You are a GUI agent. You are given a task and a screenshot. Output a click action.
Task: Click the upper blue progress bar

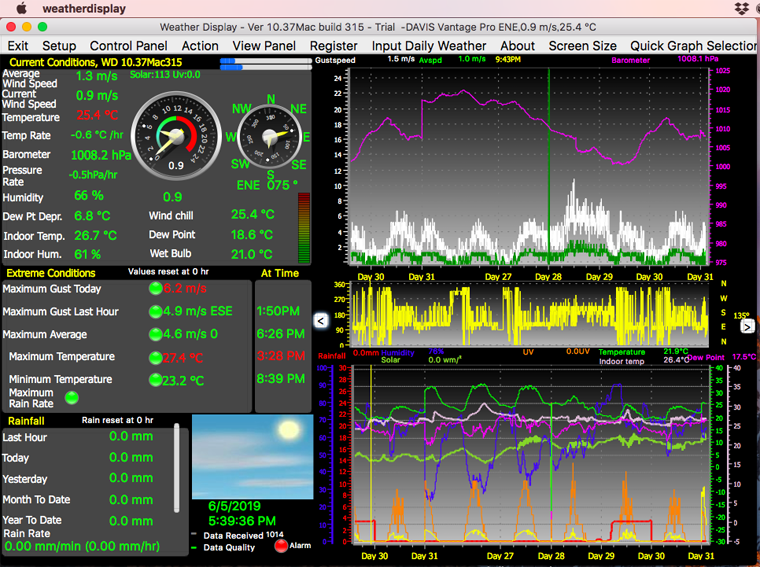coord(266,61)
